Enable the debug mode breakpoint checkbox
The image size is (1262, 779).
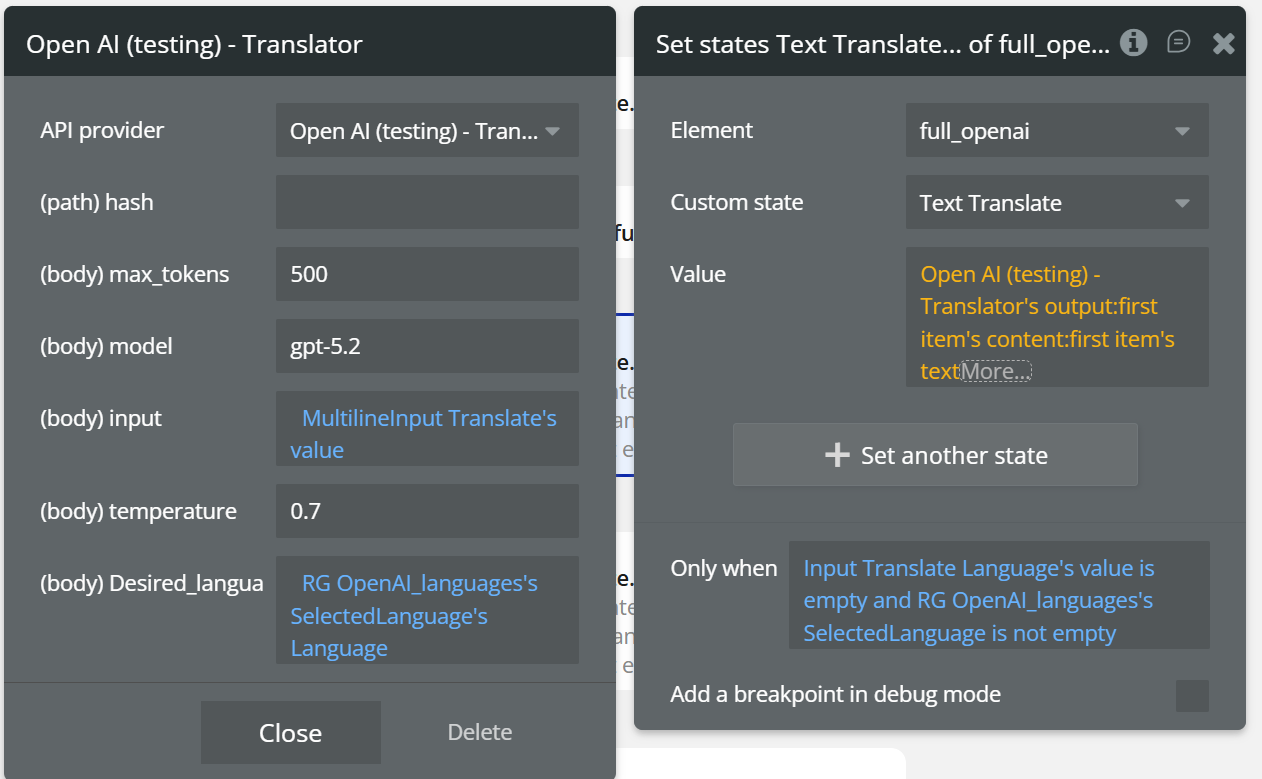pyautogui.click(x=1192, y=695)
